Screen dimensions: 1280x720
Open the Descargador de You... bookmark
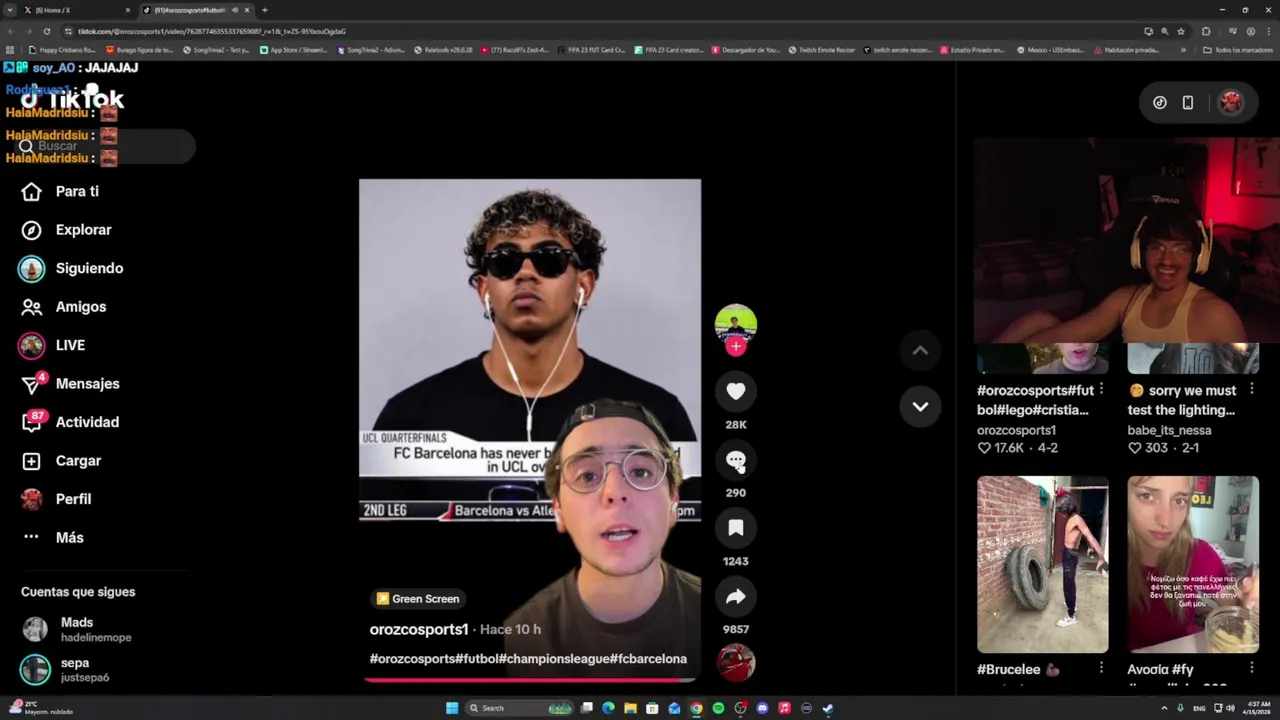pyautogui.click(x=746, y=49)
